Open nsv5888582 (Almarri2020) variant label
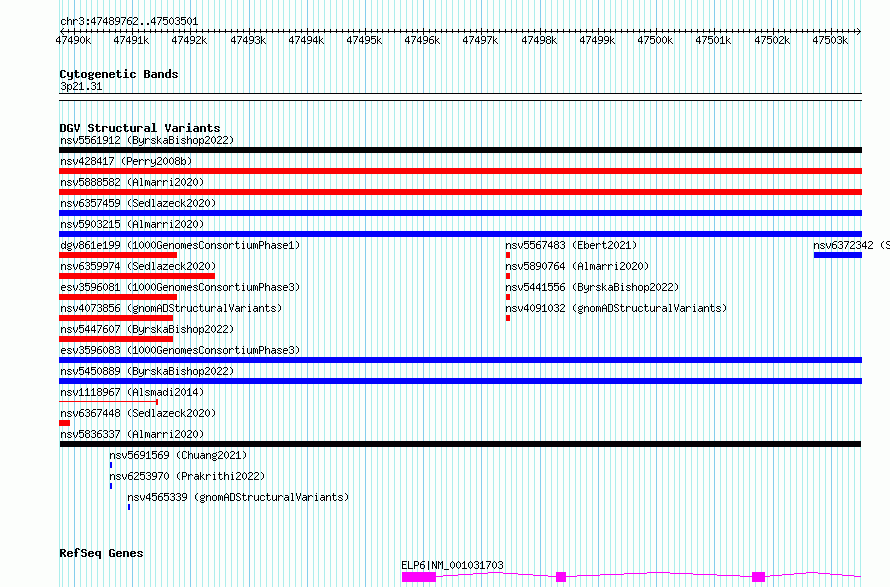Screen dimensions: 890x587 132,182
